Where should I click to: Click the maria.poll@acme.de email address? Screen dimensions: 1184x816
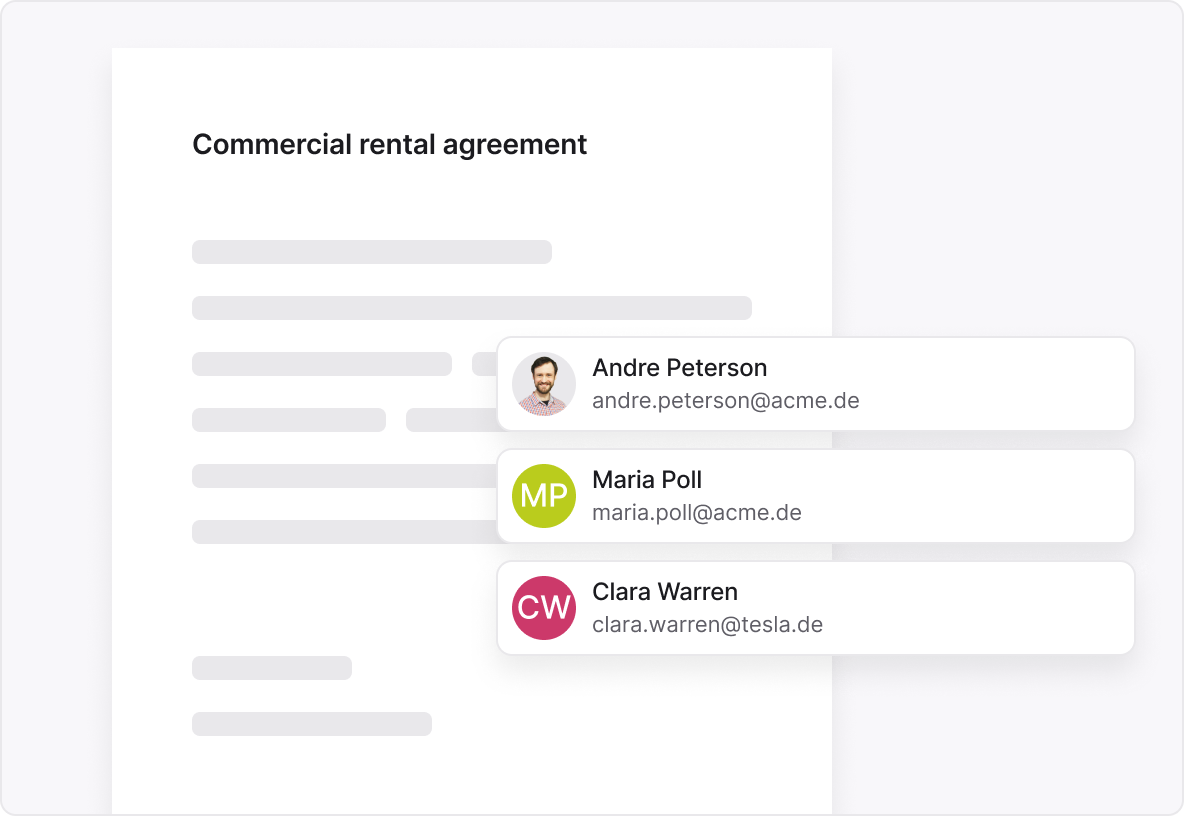click(697, 513)
